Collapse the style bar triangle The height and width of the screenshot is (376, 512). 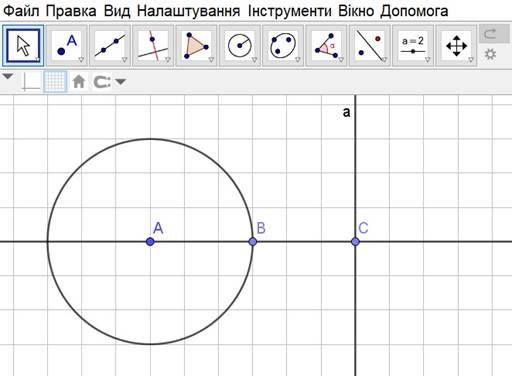point(8,77)
